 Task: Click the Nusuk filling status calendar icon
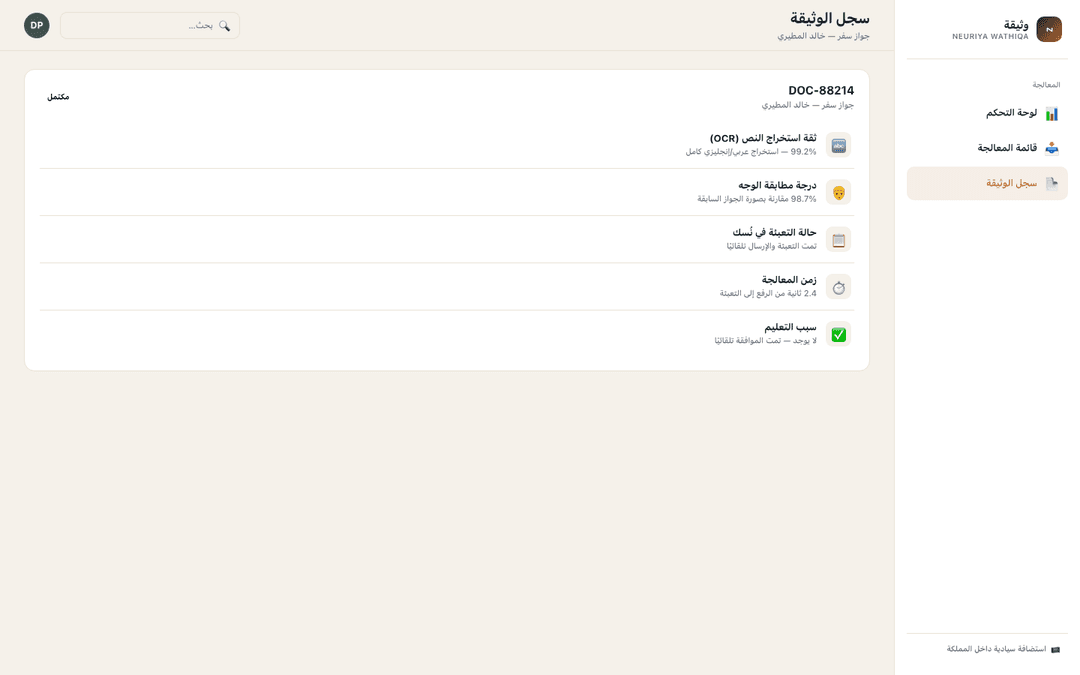[838, 240]
